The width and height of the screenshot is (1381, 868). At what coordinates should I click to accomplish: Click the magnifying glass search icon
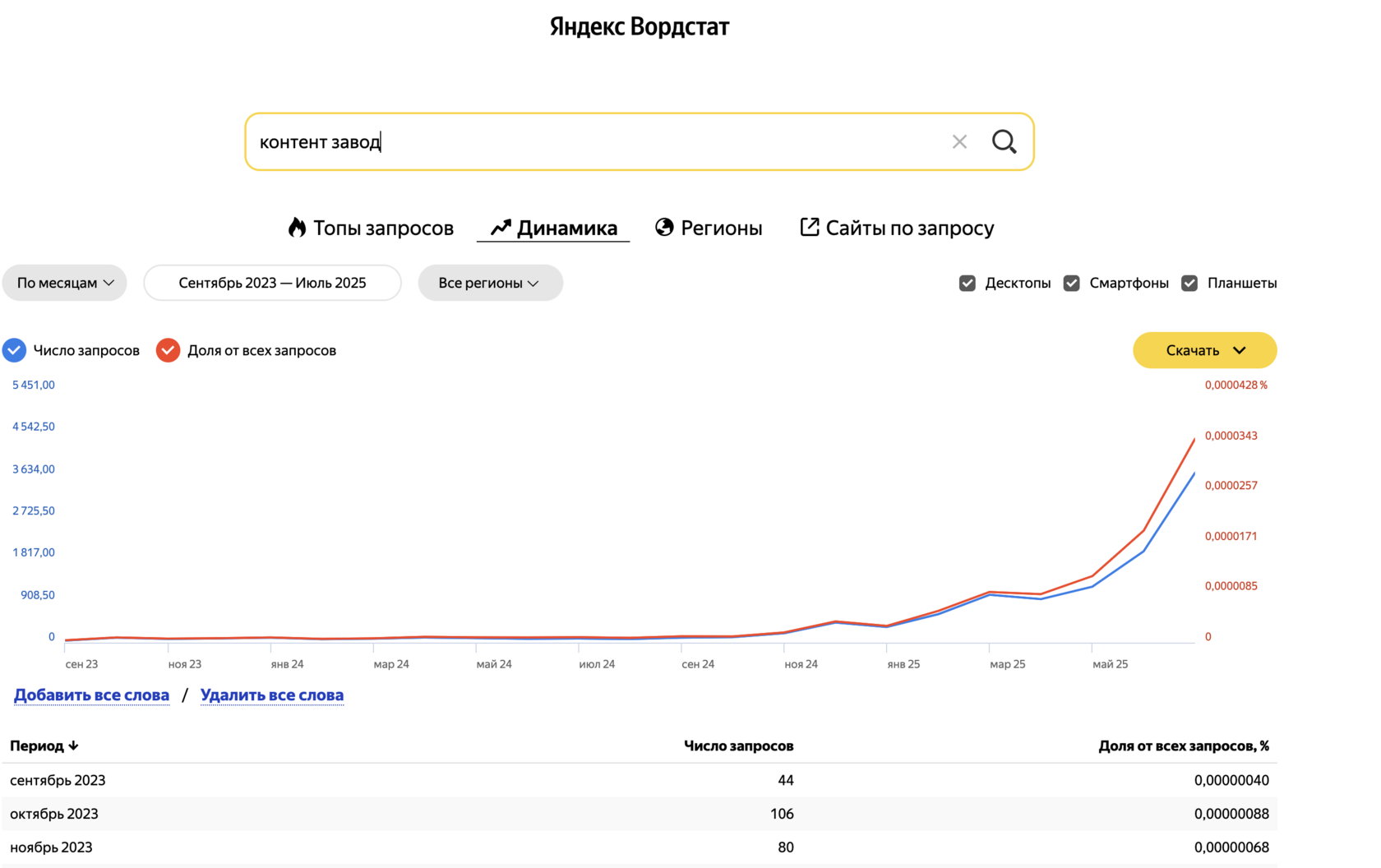click(1004, 141)
